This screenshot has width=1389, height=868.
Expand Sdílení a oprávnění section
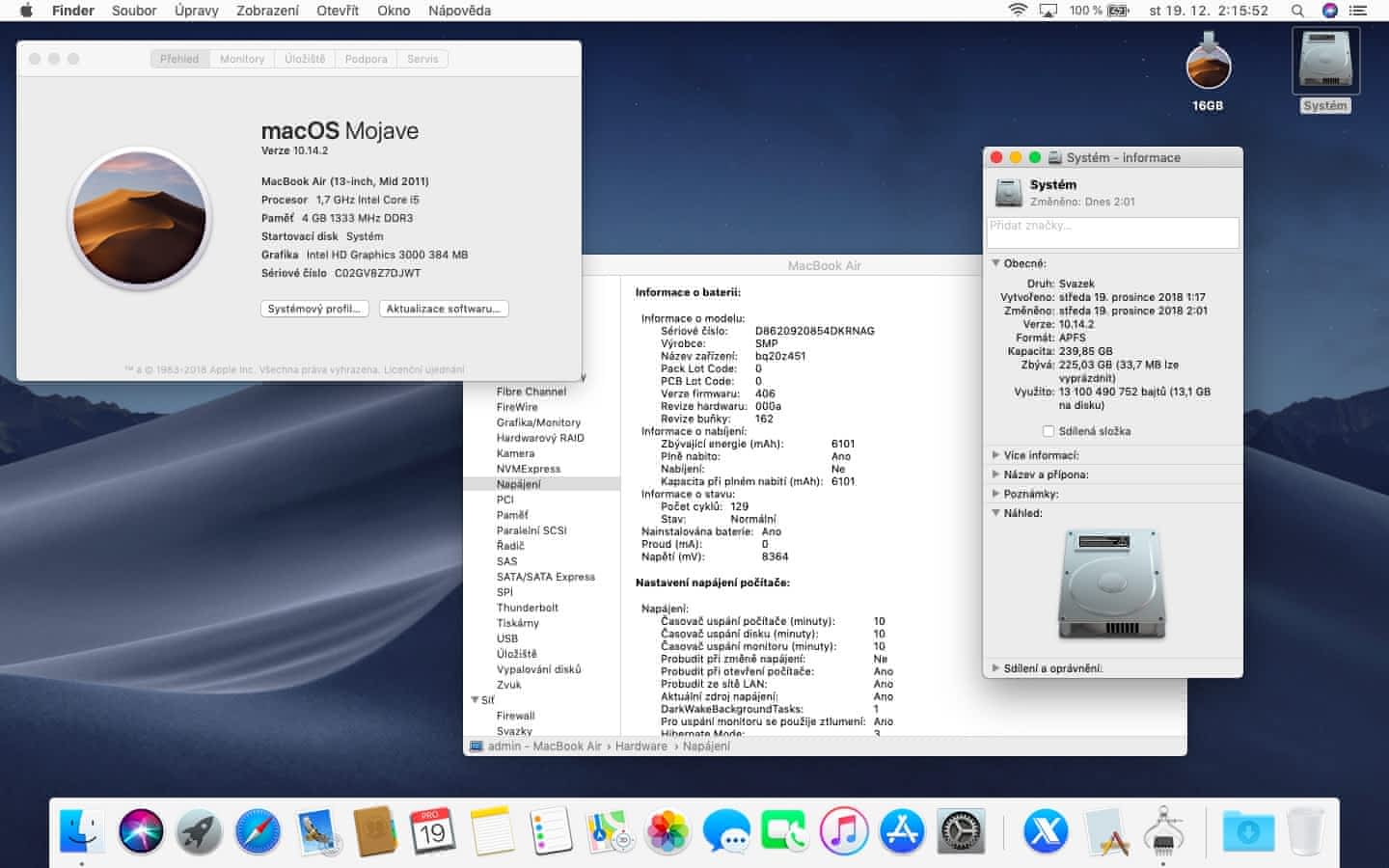tap(995, 667)
